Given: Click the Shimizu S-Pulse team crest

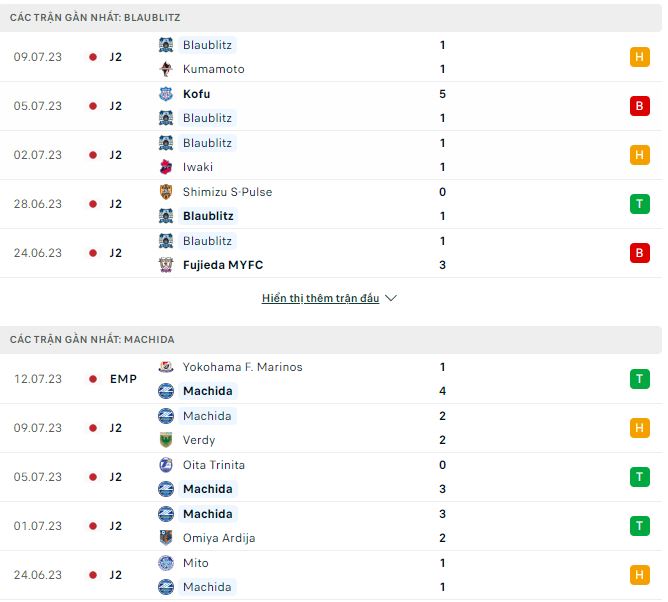Looking at the screenshot, I should [x=166, y=192].
